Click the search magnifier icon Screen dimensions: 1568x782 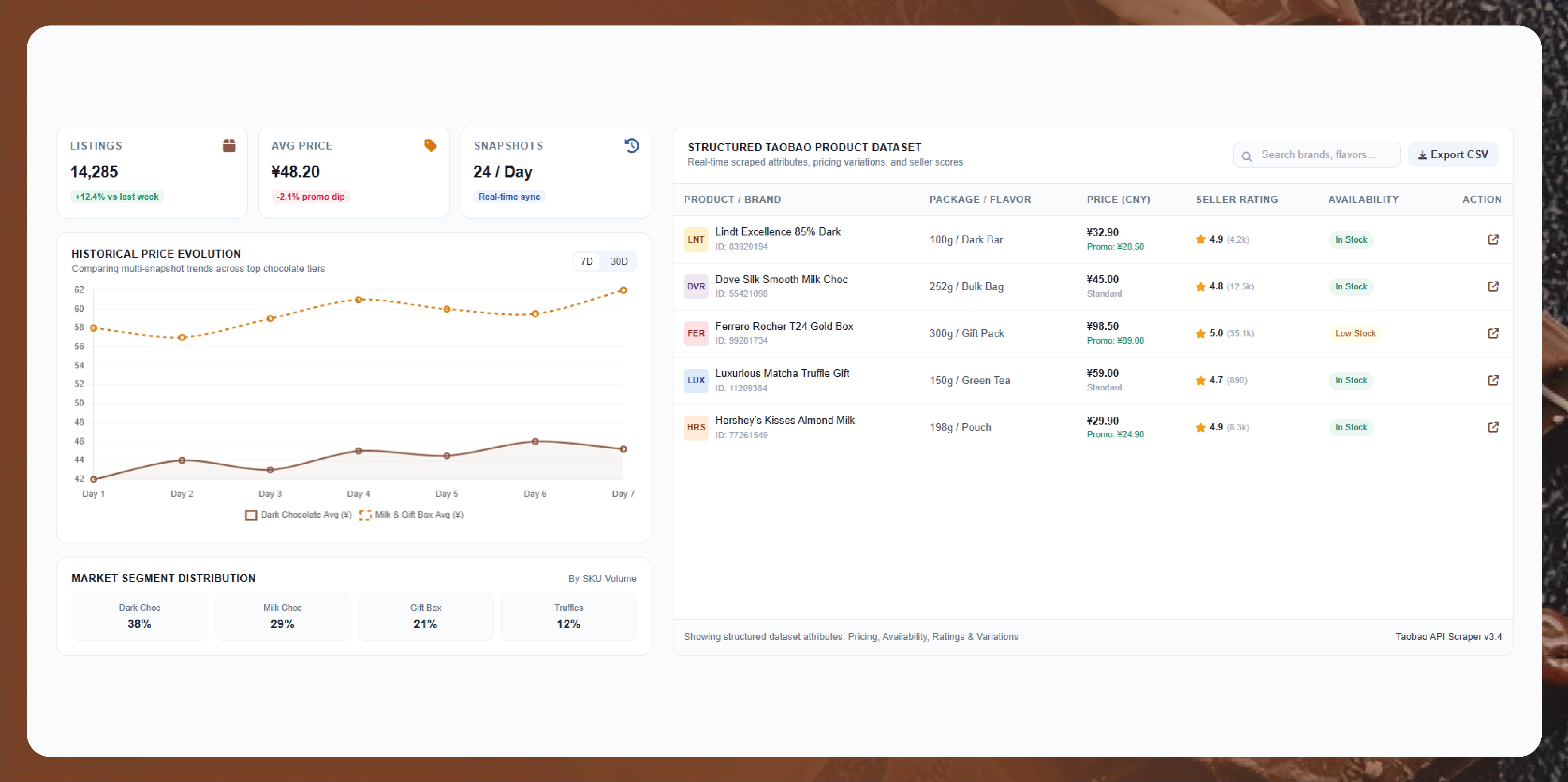click(x=1247, y=156)
